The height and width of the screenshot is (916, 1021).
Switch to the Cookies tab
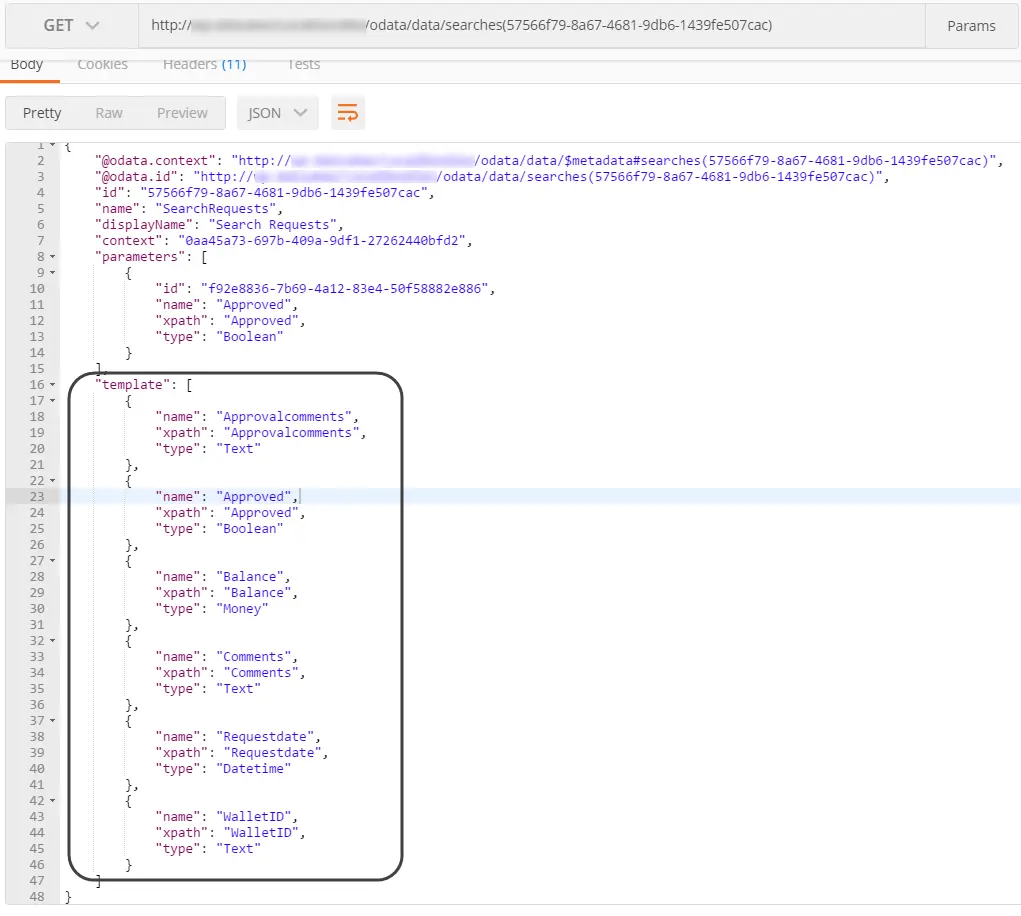click(102, 65)
